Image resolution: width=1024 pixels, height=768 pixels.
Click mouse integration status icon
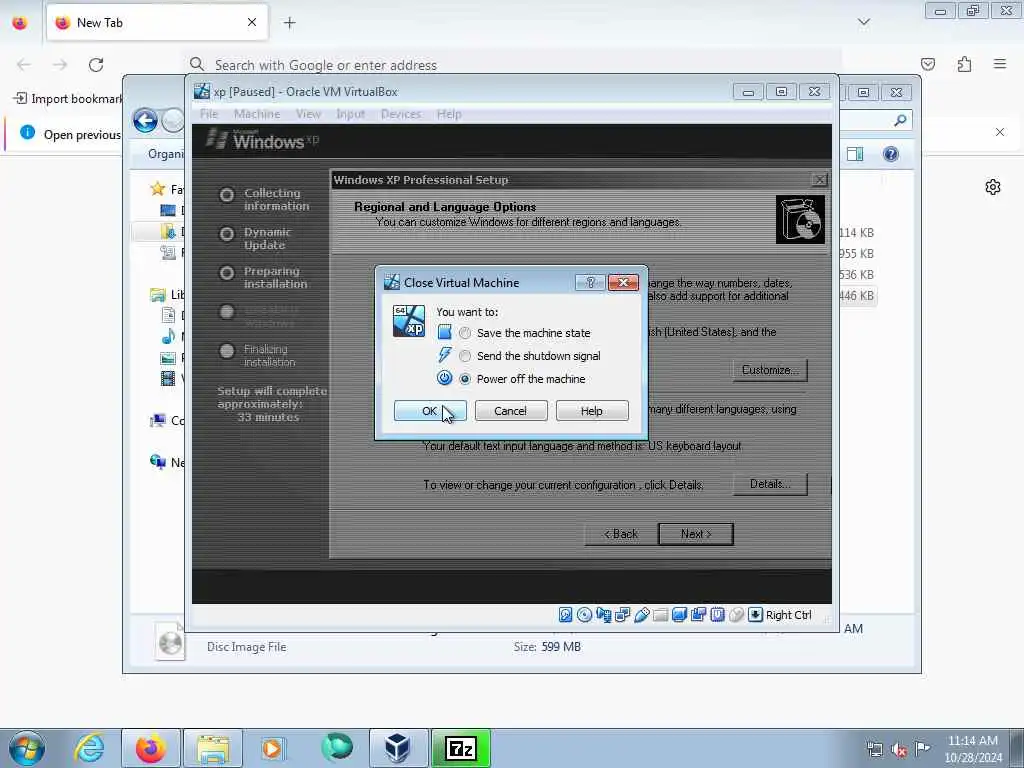pos(736,615)
